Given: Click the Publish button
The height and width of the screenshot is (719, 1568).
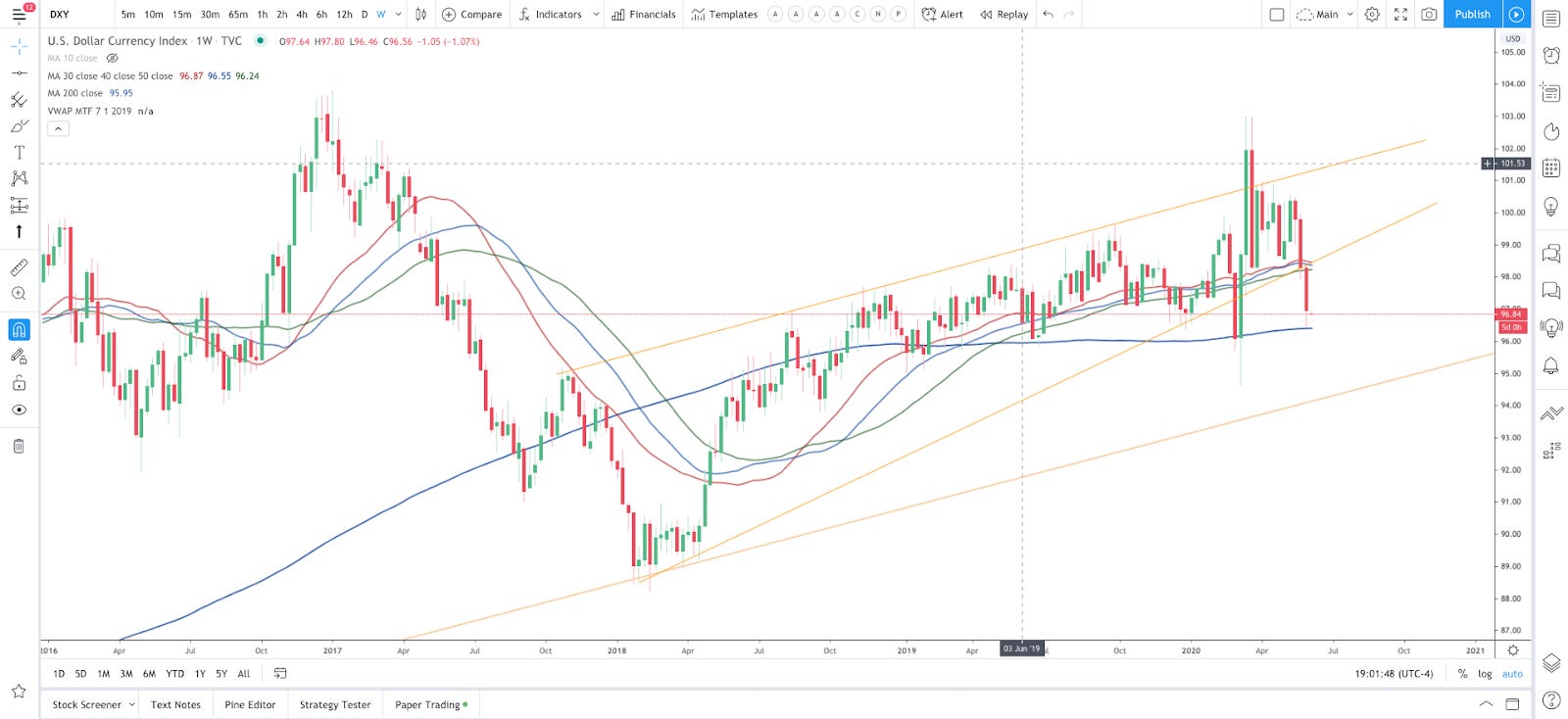Looking at the screenshot, I should [1472, 15].
